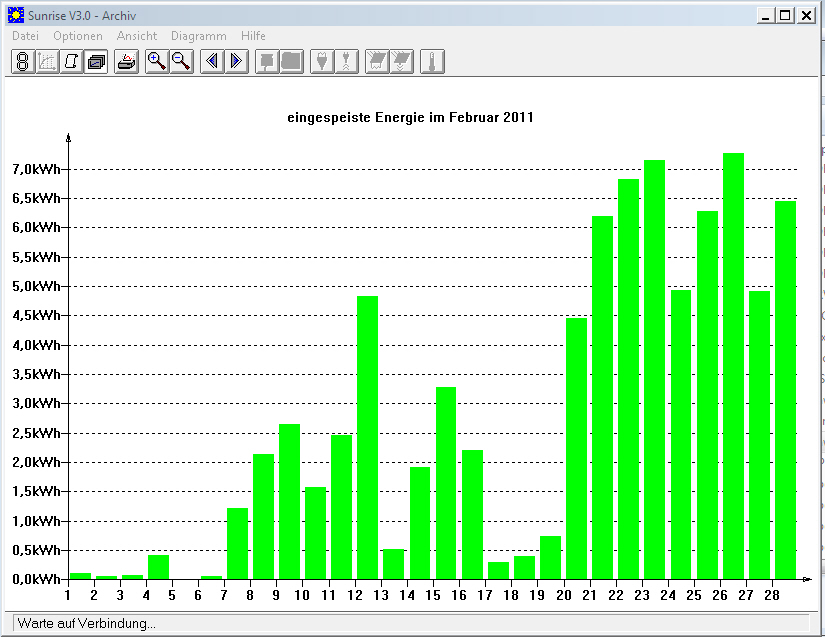This screenshot has width=825, height=637.
Task: Click the chart title 'eingespeiste Energie im Februar 2011'
Action: coord(410,117)
